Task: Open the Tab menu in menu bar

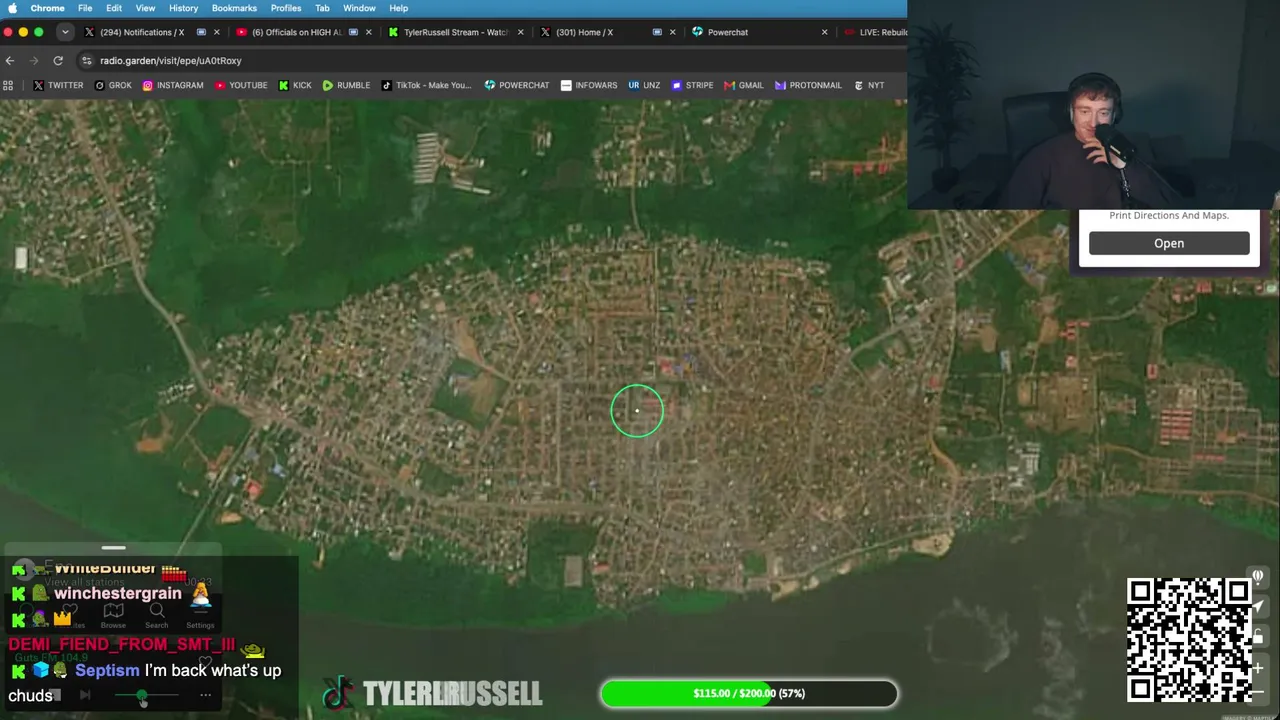Action: pyautogui.click(x=322, y=8)
